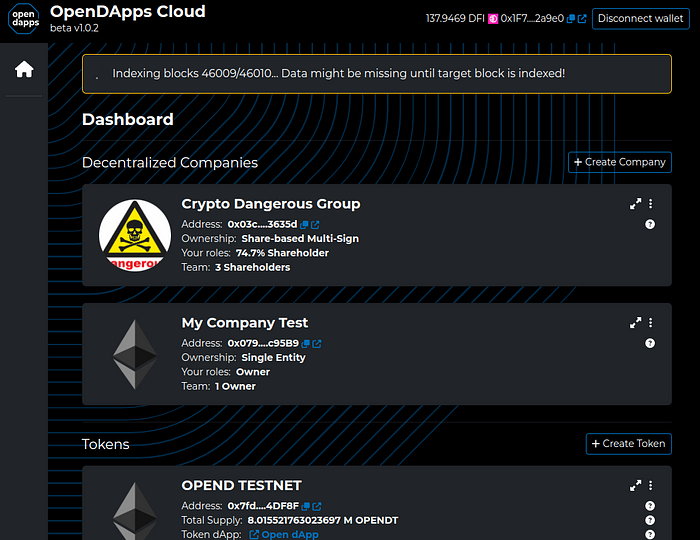Click the Create Token button
The height and width of the screenshot is (540, 700).
(629, 444)
